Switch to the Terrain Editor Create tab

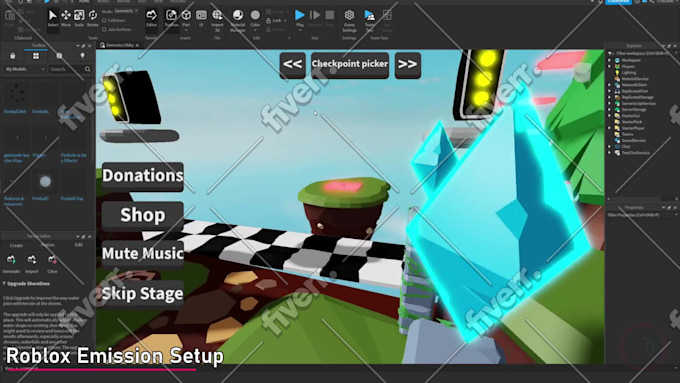point(16,246)
